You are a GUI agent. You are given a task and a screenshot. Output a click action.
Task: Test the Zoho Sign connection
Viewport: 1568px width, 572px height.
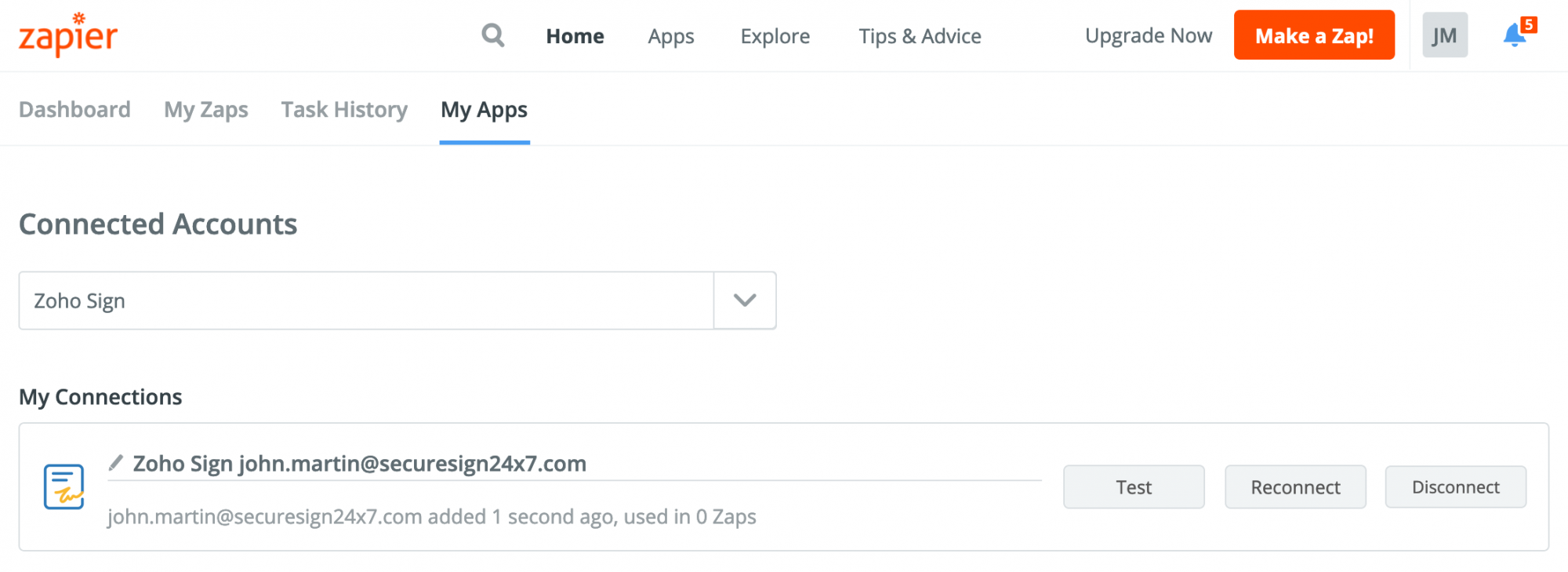(1134, 487)
